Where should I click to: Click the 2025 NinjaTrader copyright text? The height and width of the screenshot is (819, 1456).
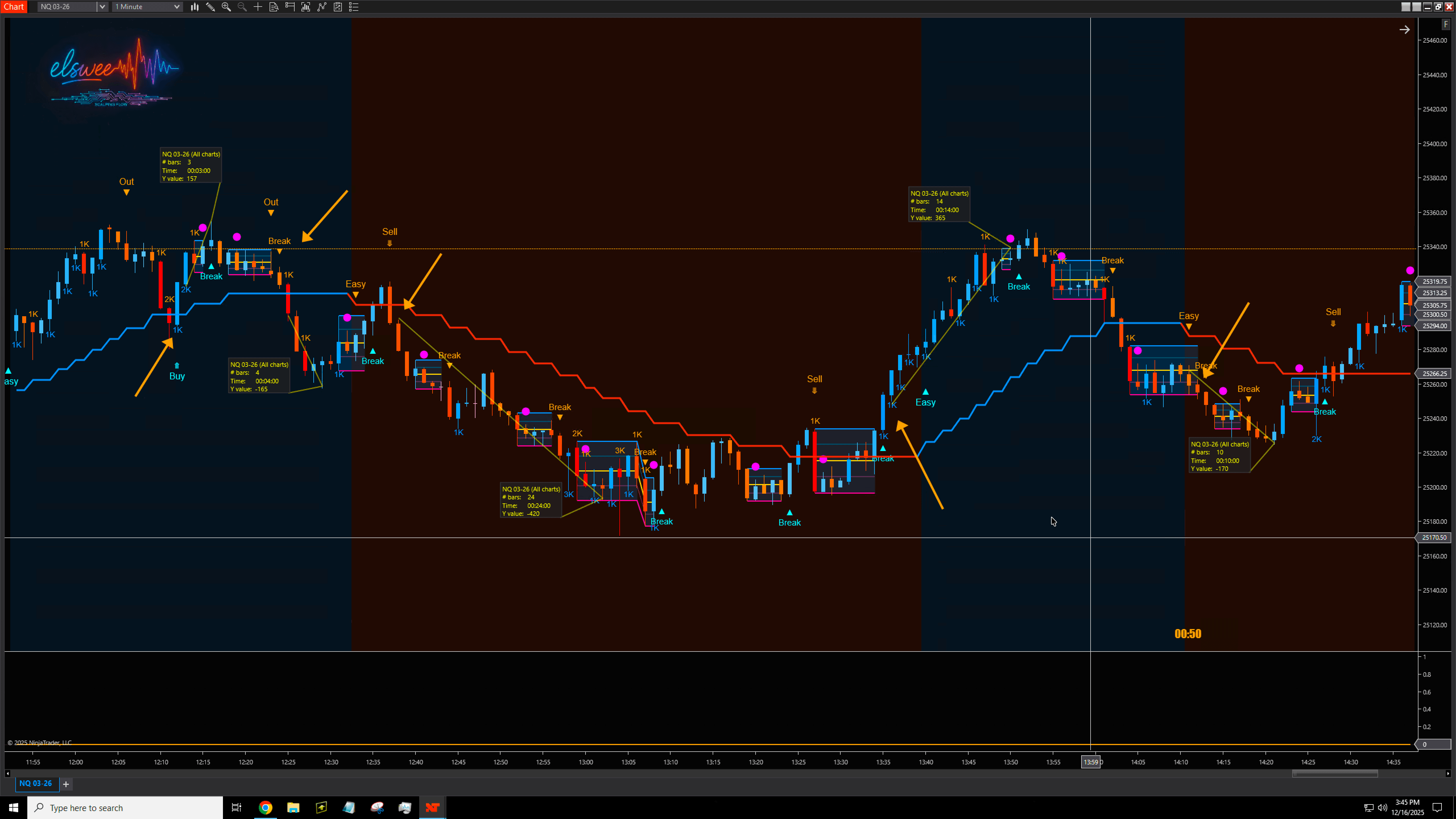40,743
